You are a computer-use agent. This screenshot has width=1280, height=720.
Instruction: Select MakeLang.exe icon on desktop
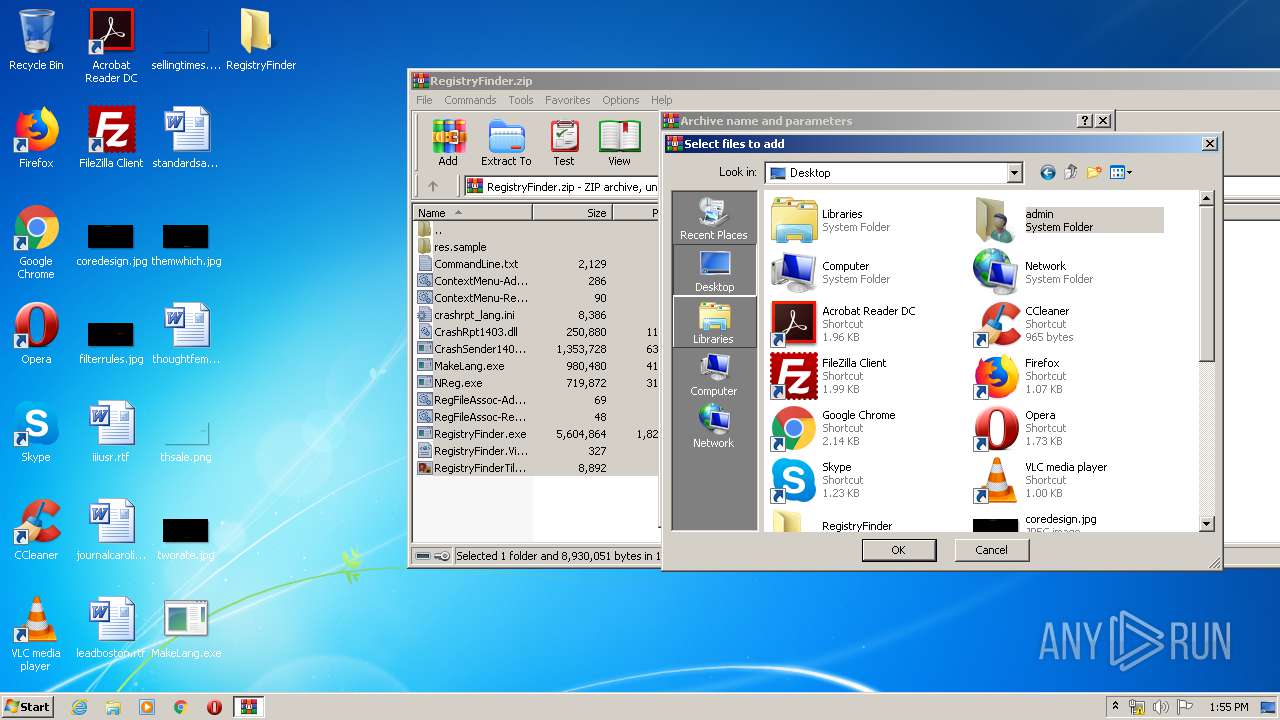186,629
